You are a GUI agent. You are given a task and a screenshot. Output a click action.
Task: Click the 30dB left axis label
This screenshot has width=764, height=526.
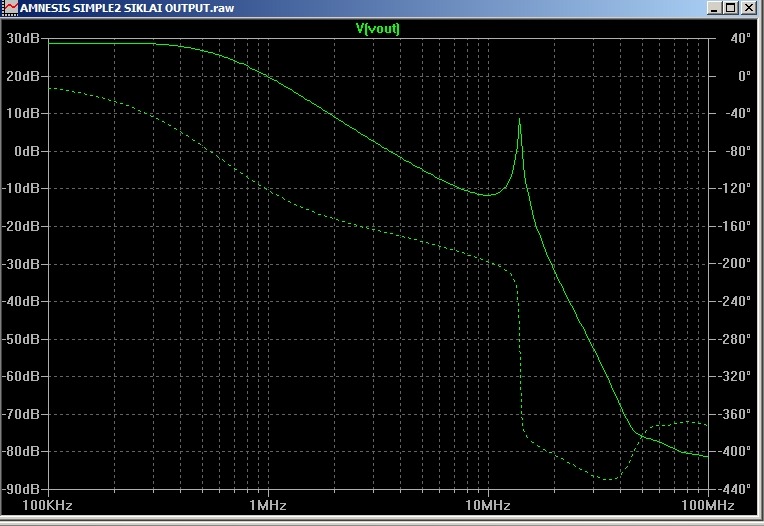(23, 38)
